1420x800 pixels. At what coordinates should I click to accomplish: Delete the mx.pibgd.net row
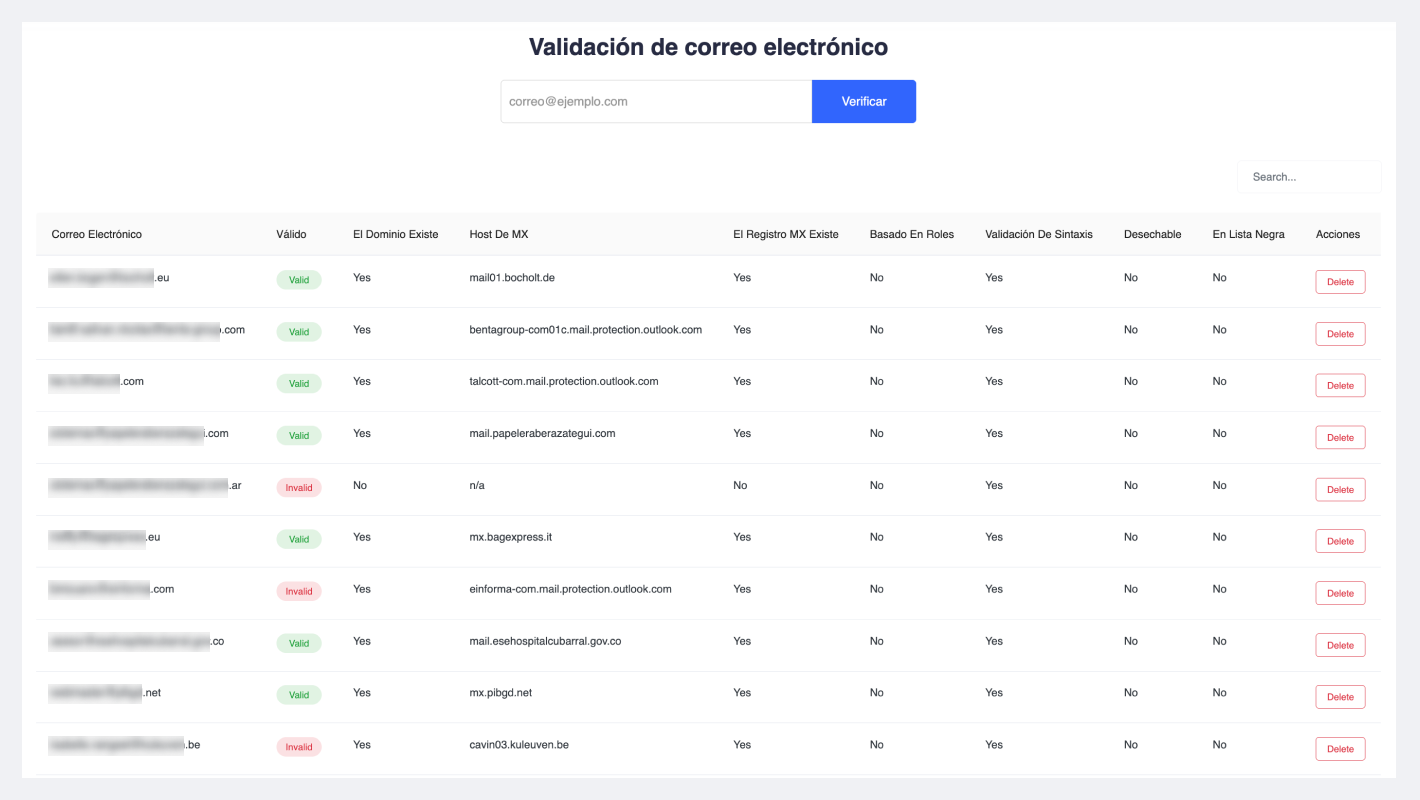(1340, 697)
